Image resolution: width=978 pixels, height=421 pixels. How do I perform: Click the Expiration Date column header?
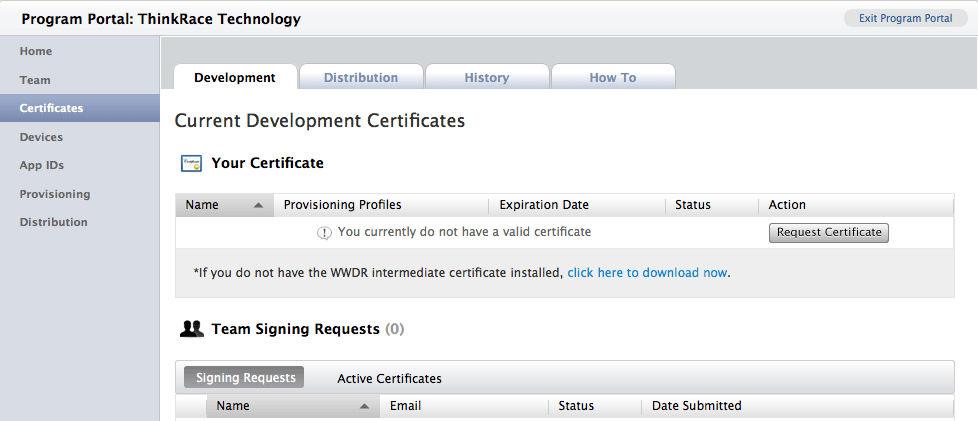(x=577, y=205)
